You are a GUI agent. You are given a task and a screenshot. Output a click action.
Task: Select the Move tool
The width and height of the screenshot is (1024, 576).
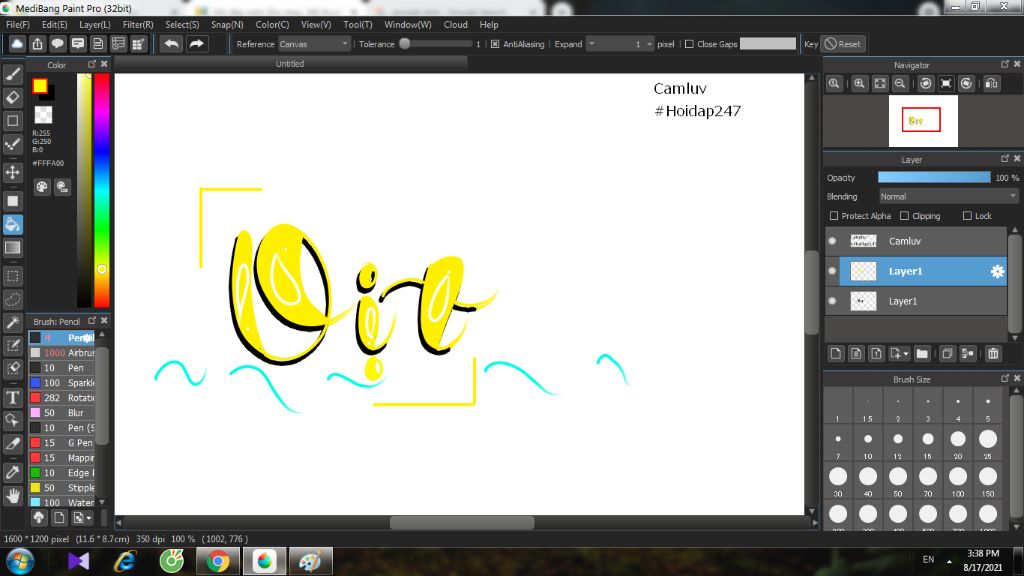(x=12, y=172)
